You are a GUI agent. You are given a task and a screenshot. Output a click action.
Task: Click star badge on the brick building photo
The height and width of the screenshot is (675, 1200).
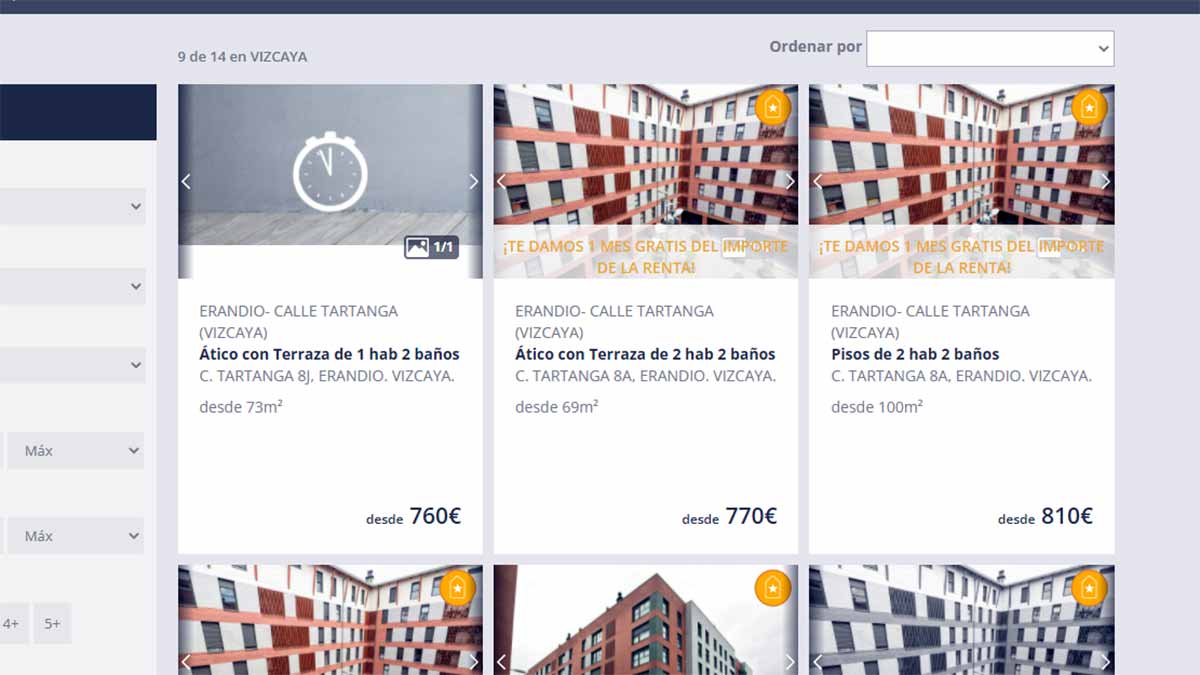(773, 588)
